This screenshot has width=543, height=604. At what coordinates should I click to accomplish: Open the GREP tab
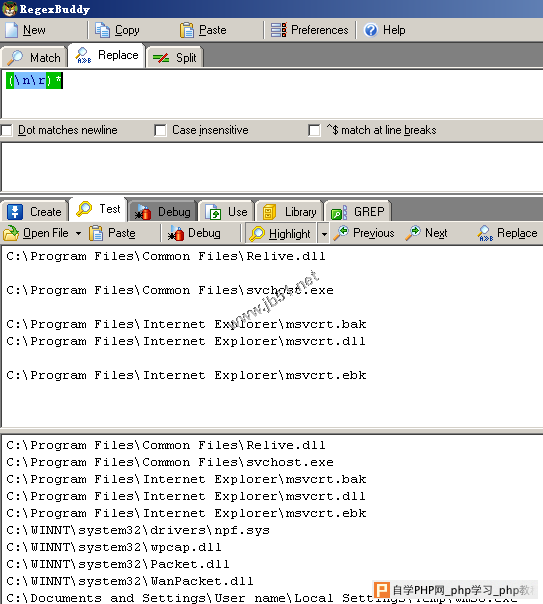point(358,212)
